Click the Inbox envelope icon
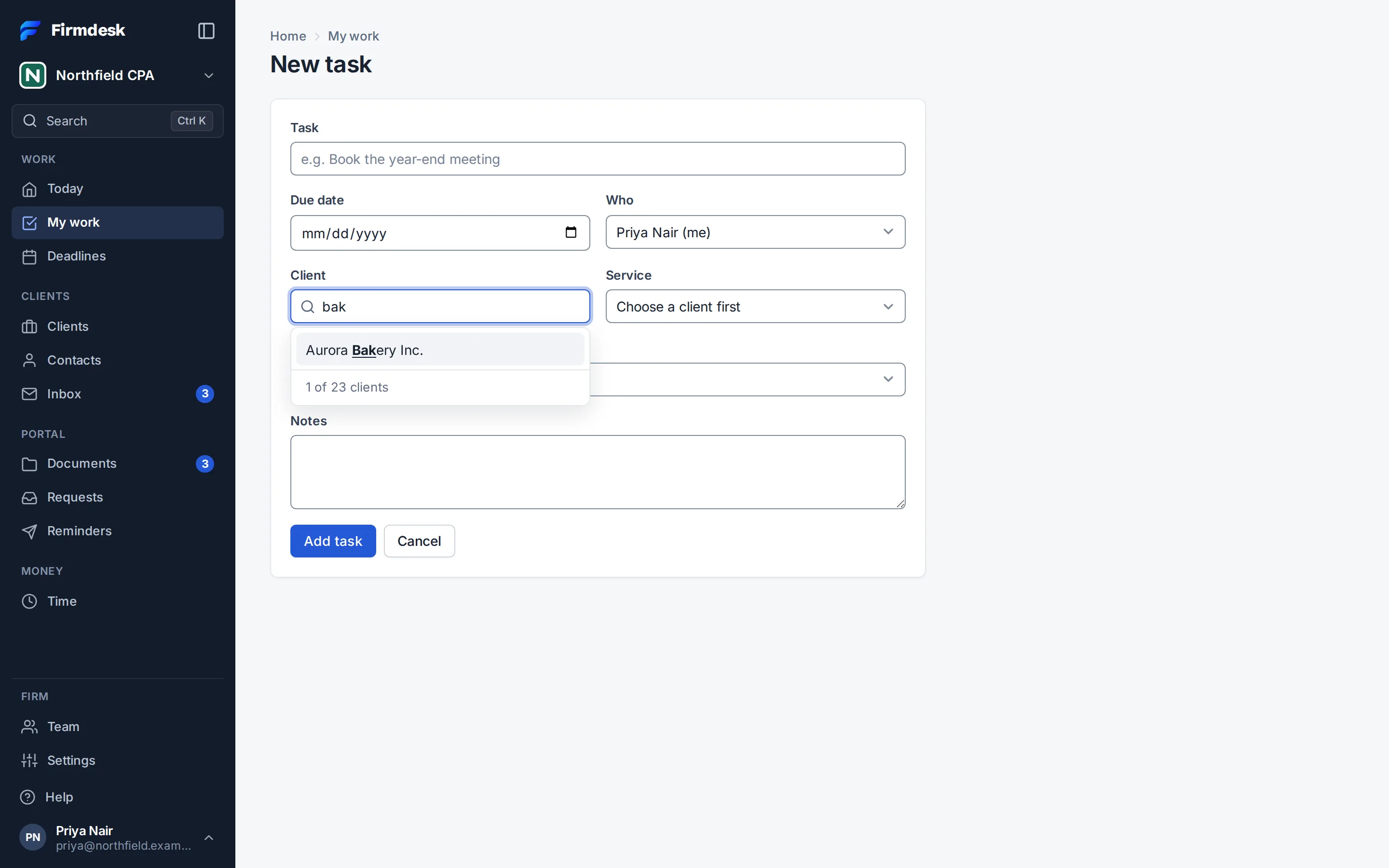Viewport: 1389px width, 868px height. [29, 394]
